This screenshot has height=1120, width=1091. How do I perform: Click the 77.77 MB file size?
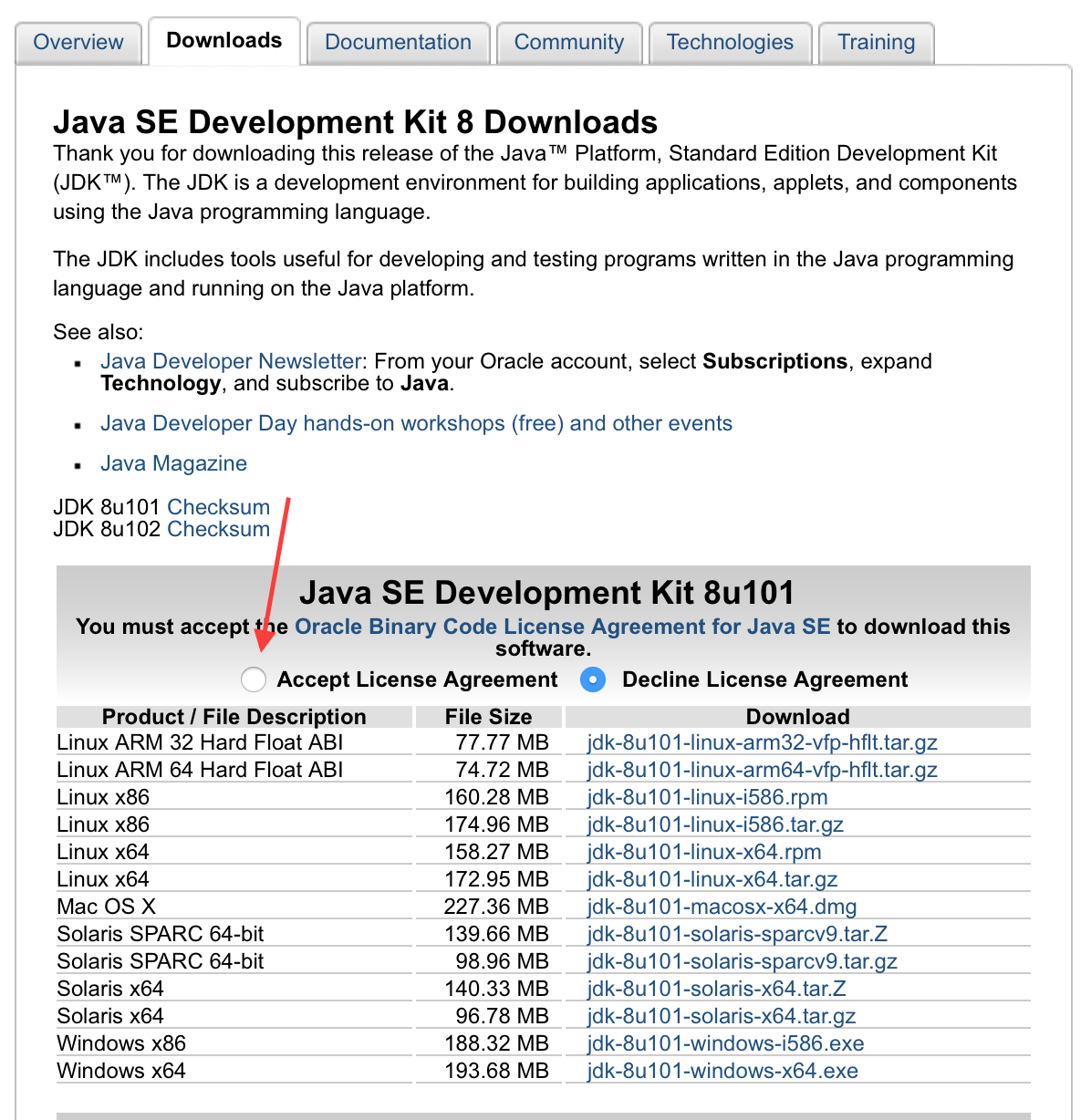503,742
